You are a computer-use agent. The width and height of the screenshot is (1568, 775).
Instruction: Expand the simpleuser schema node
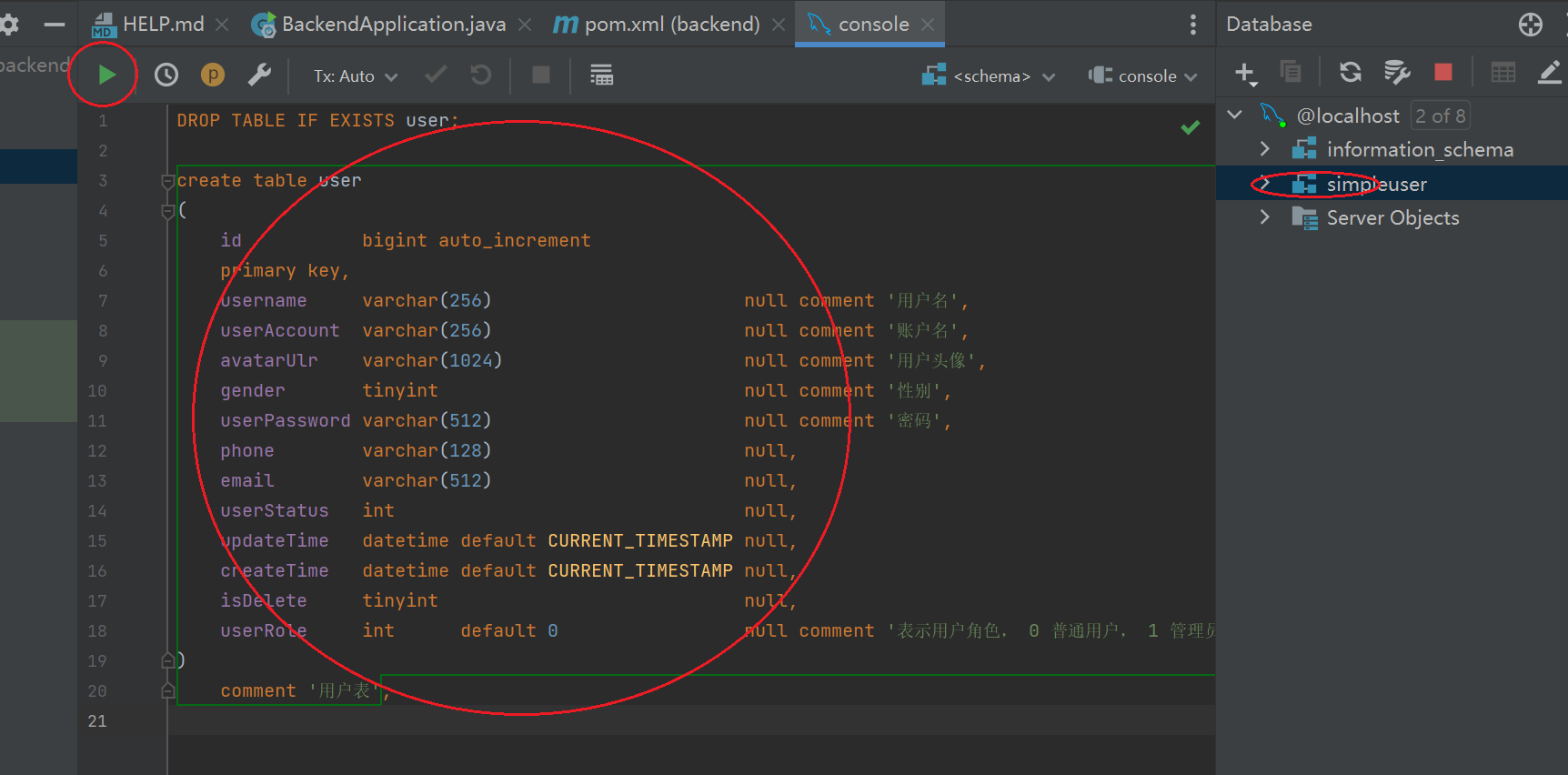point(1264,184)
